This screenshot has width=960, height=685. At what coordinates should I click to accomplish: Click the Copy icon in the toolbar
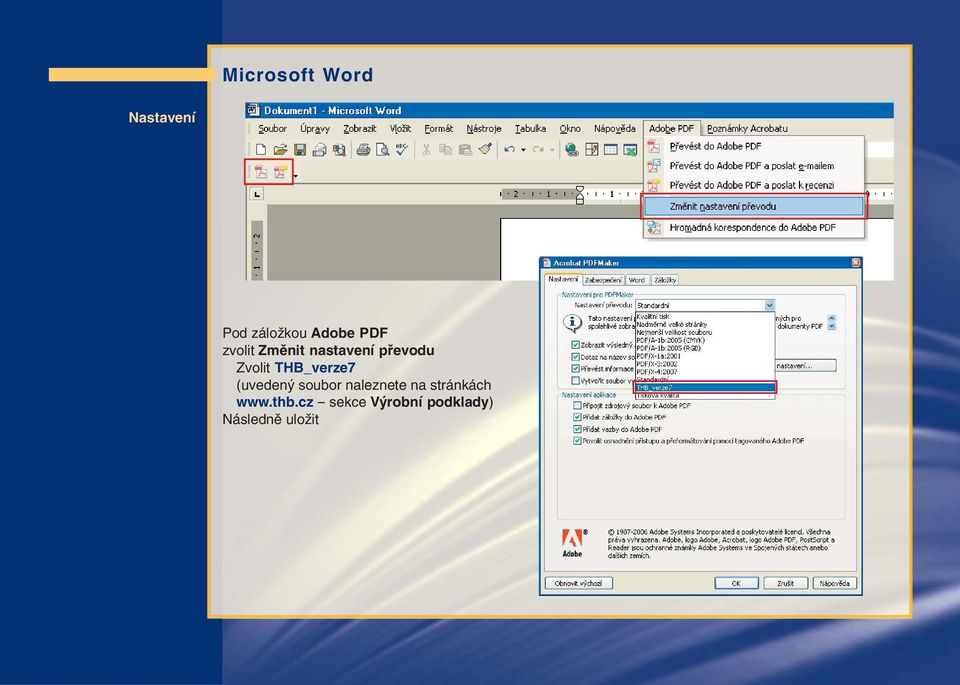[446, 149]
